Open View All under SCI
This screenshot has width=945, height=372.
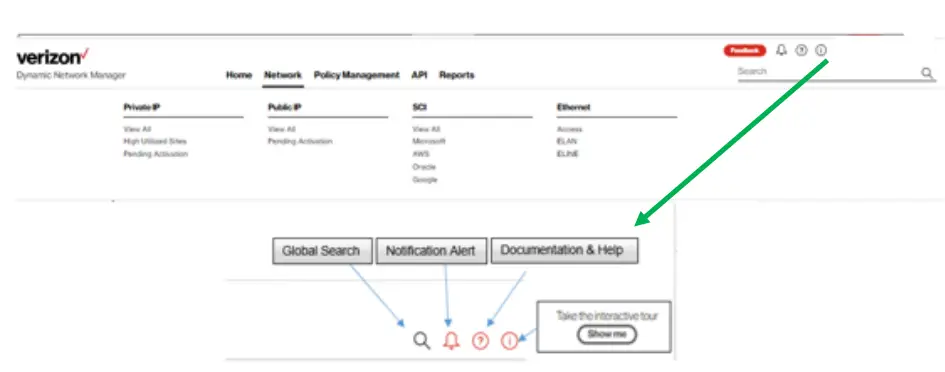click(x=426, y=129)
